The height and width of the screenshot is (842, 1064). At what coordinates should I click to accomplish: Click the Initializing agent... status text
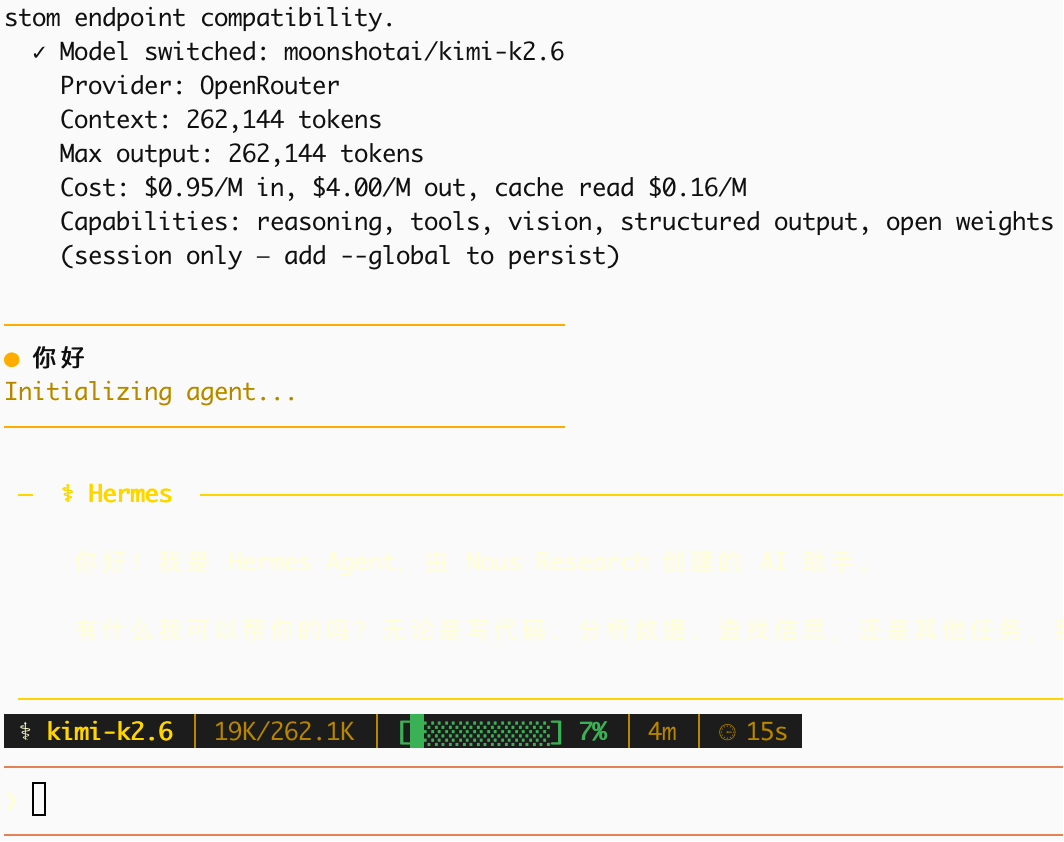pos(150,392)
